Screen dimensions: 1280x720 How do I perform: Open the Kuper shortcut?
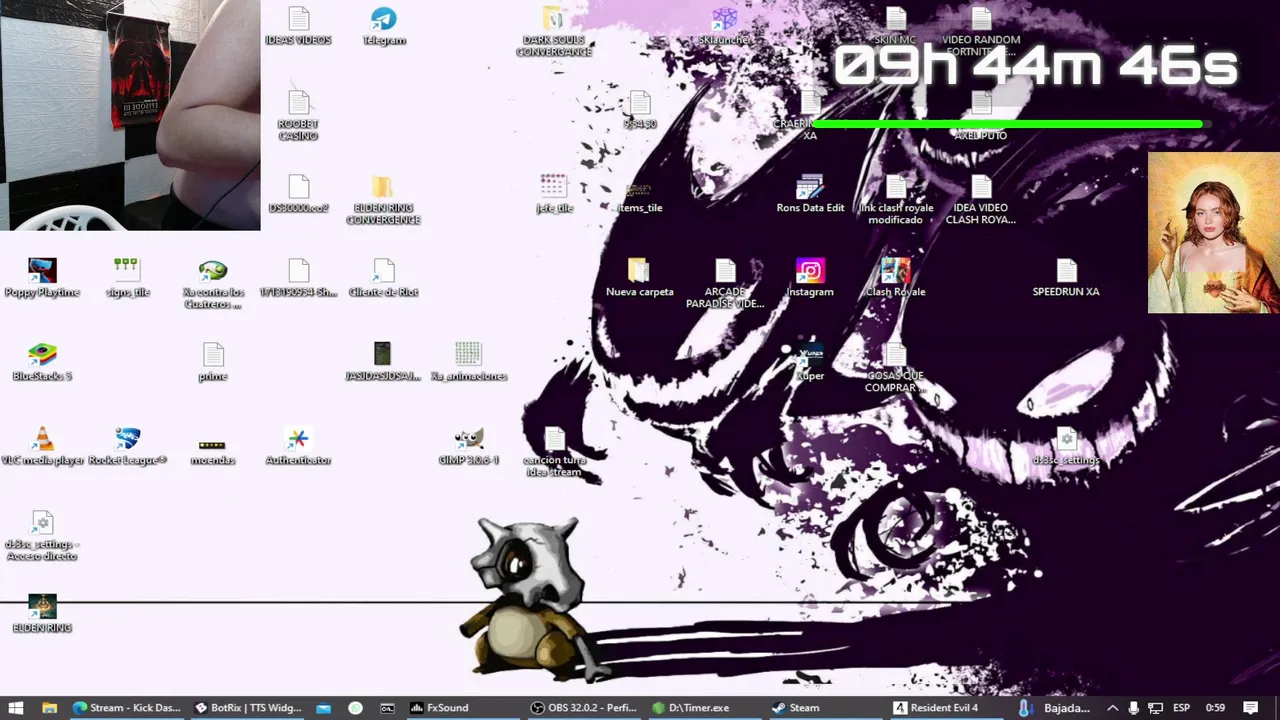810,362
